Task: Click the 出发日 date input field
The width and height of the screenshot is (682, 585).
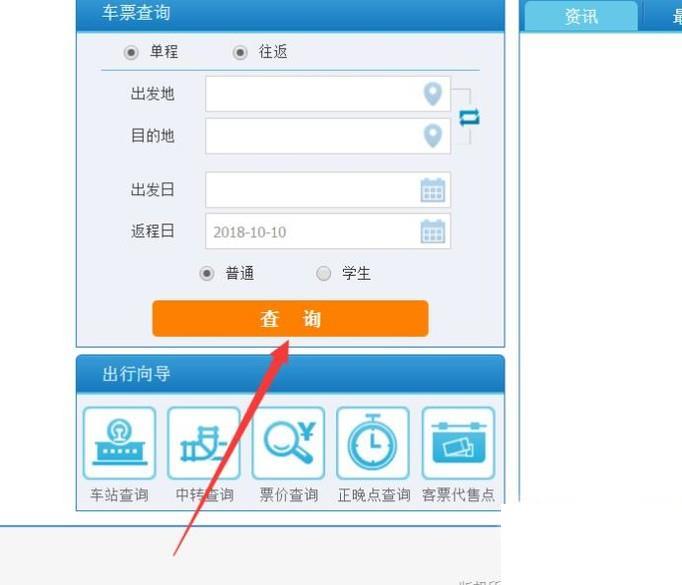Action: [x=328, y=190]
